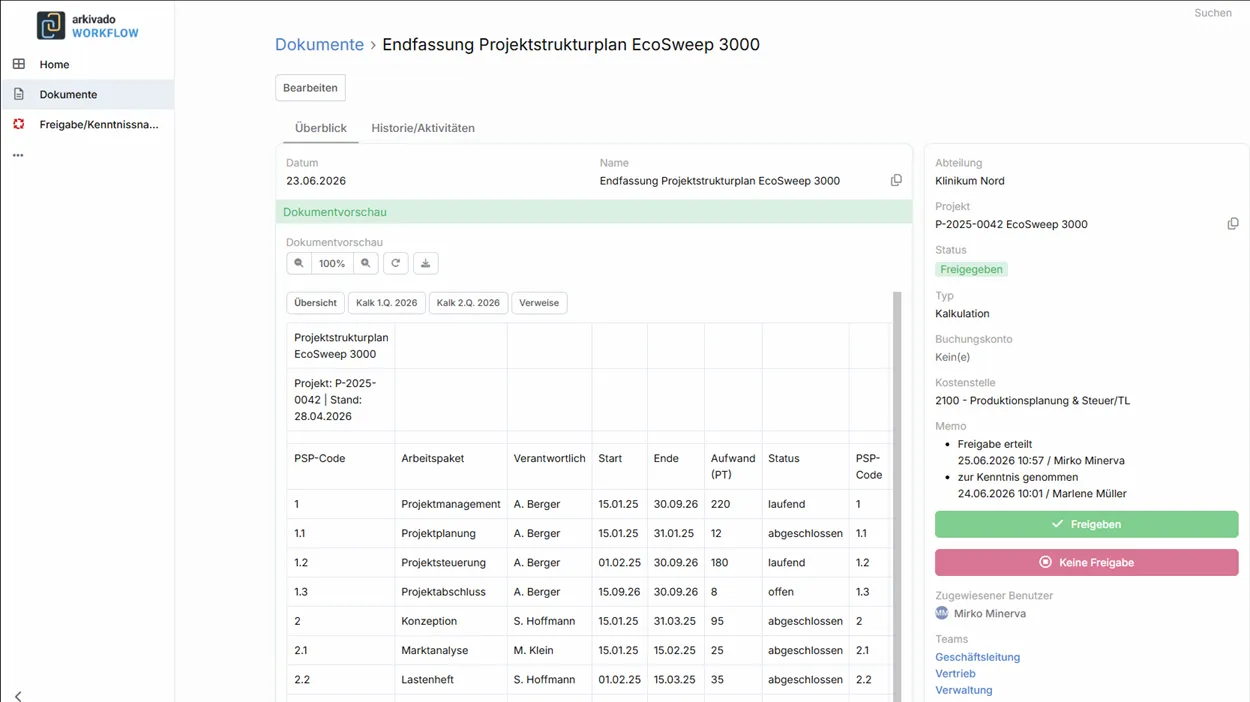Screen dimensions: 1250x702
Task: Click the date 23.06.2026 value
Action: click(316, 181)
